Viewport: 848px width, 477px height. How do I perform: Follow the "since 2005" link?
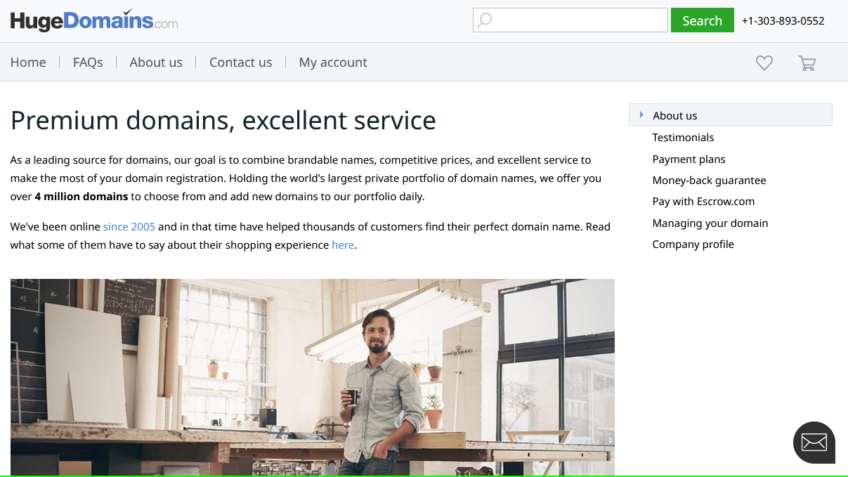click(x=129, y=227)
